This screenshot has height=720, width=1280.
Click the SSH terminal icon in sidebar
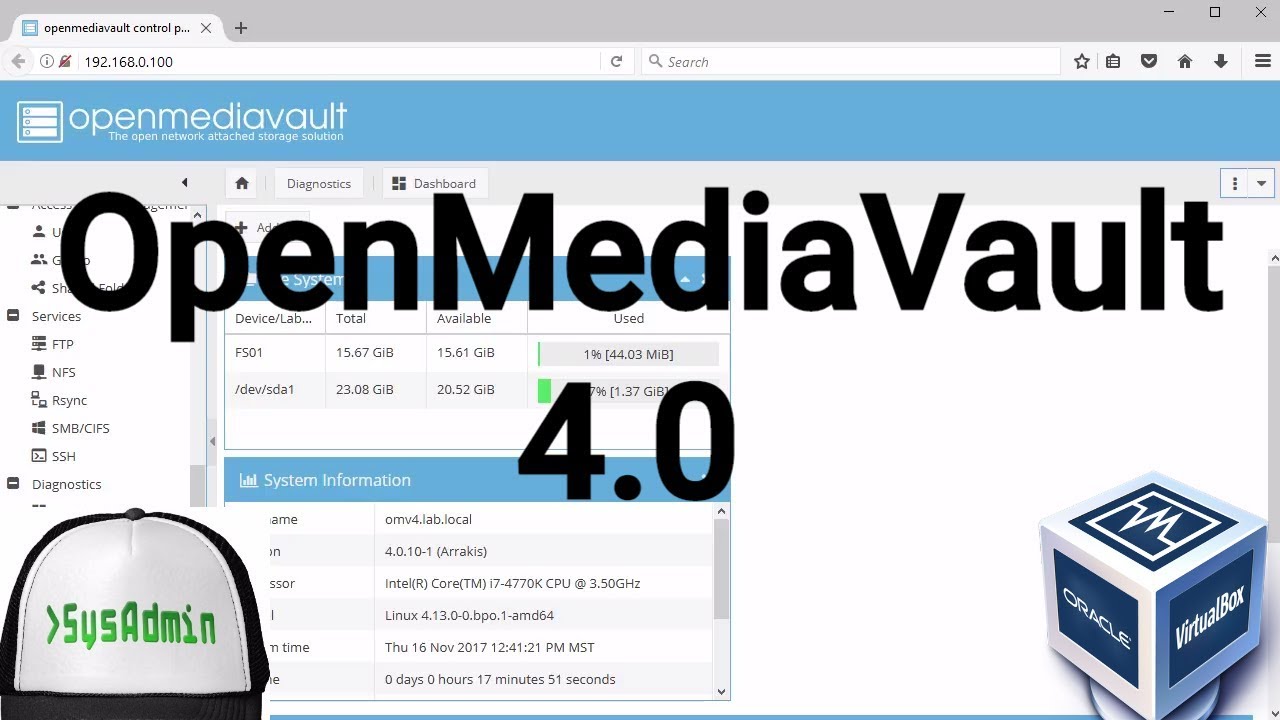tap(39, 456)
